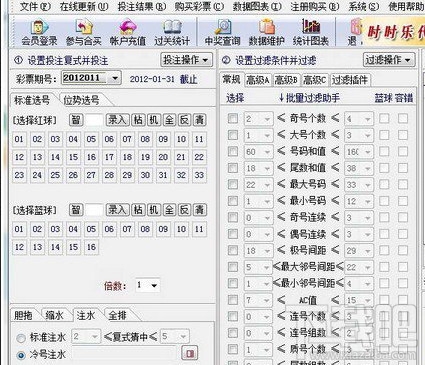
Task: Click the icon button beside 冷号注水 field
Action: pos(190,353)
